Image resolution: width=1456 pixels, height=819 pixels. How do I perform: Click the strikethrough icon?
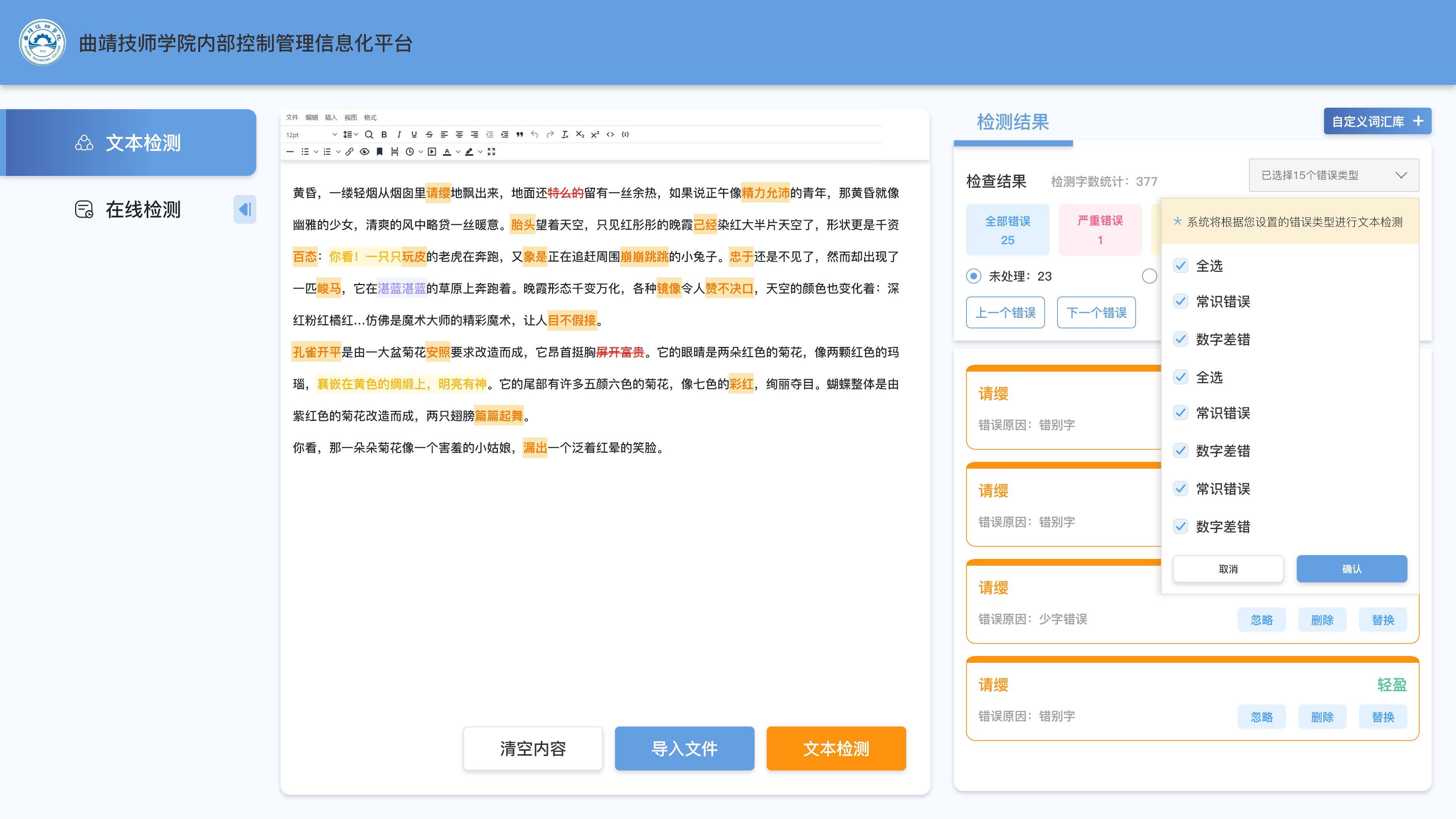pos(429,135)
